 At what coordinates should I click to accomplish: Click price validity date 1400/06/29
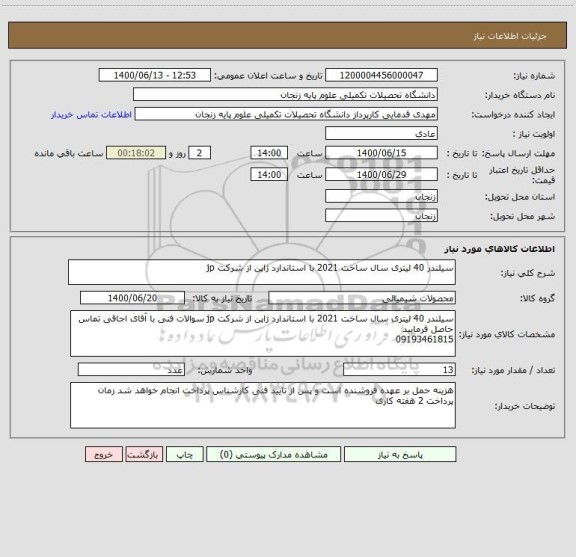coord(381,175)
